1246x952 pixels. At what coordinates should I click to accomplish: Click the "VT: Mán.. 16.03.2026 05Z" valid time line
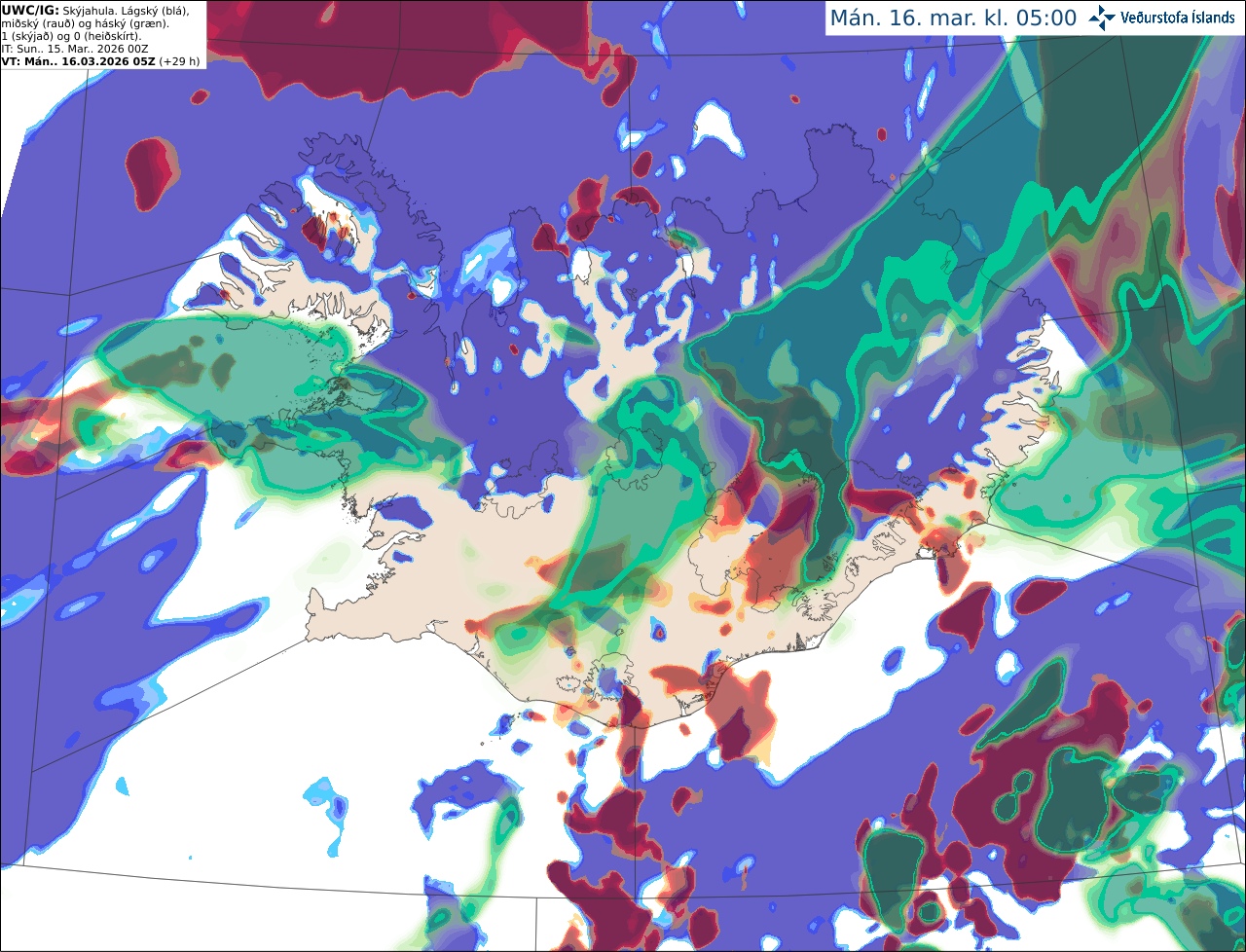pyautogui.click(x=78, y=61)
